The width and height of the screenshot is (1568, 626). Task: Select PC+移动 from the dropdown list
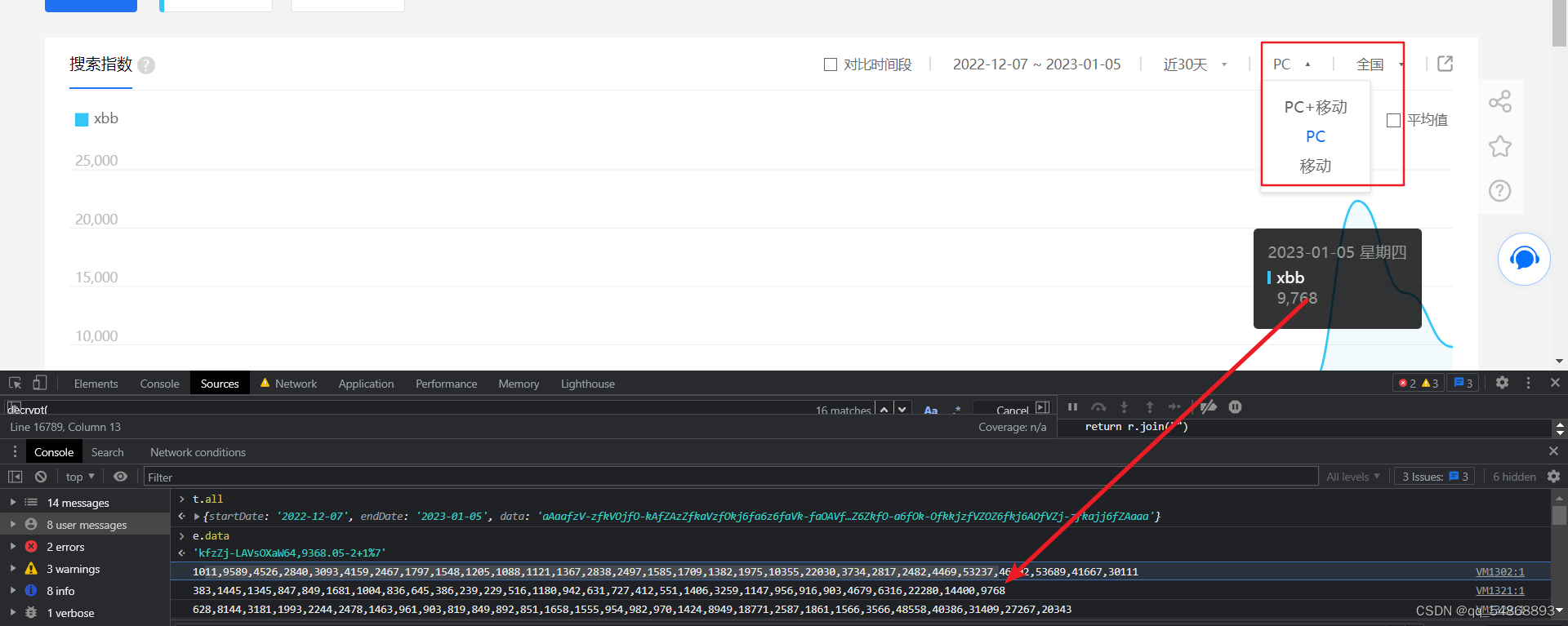click(1316, 107)
